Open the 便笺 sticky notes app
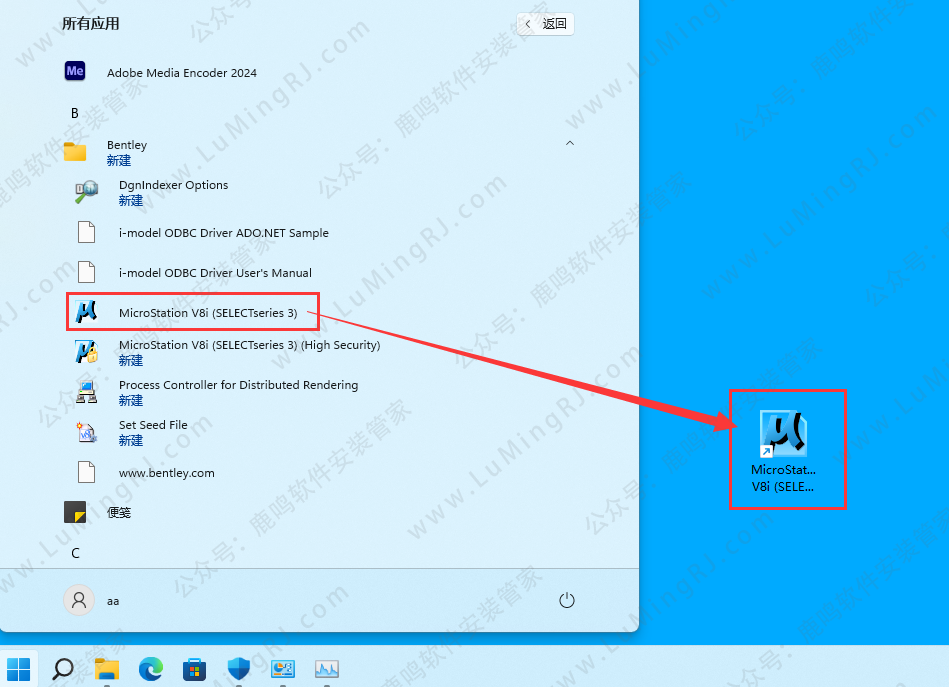 (118, 512)
